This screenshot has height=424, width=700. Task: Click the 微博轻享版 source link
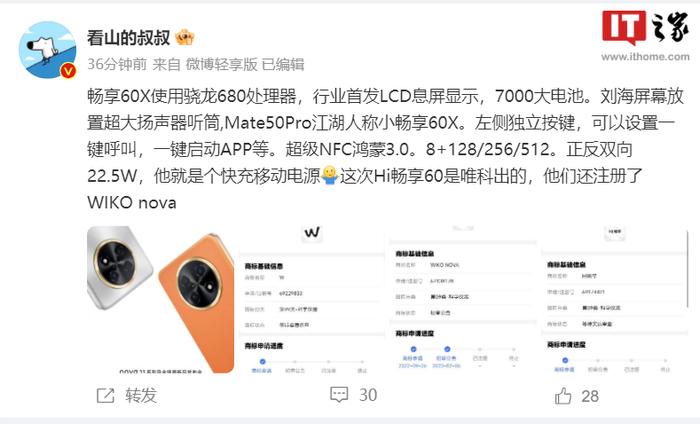coord(221,64)
